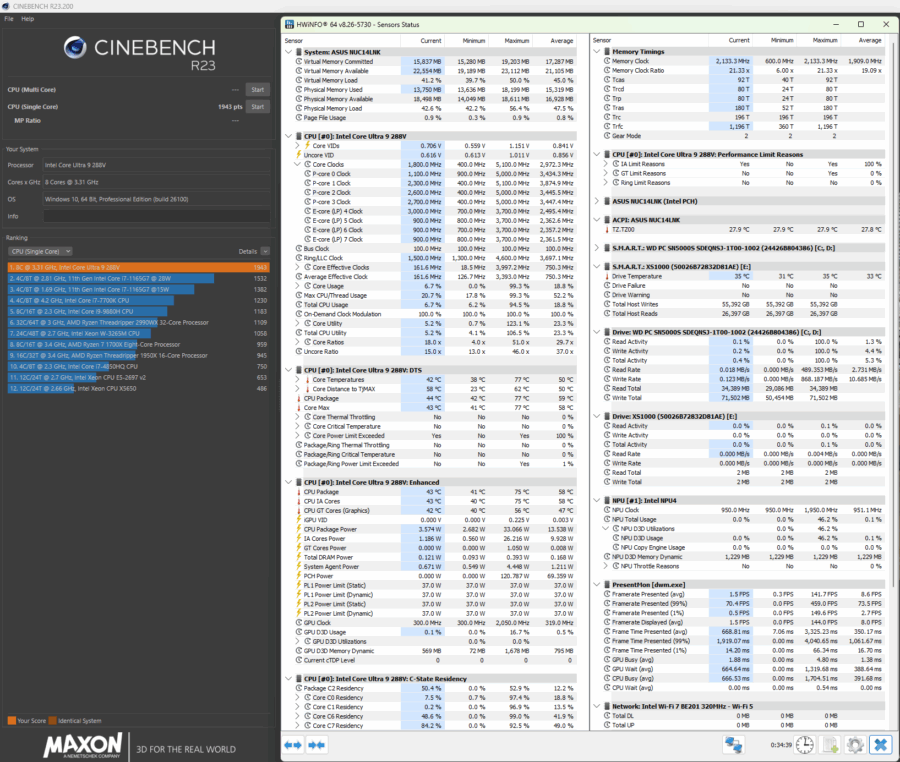Select the NPU Throttle Reasons row
900x762 pixels.
[743, 566]
